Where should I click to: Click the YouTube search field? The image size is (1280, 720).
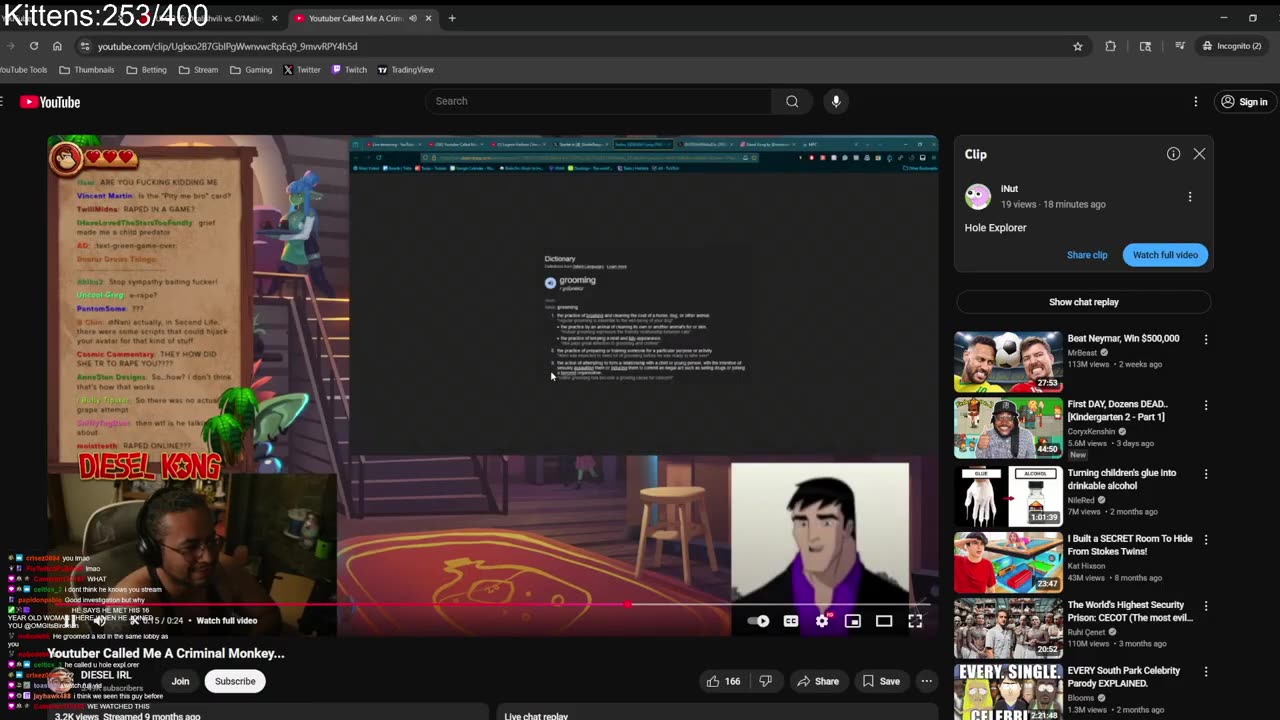point(600,101)
